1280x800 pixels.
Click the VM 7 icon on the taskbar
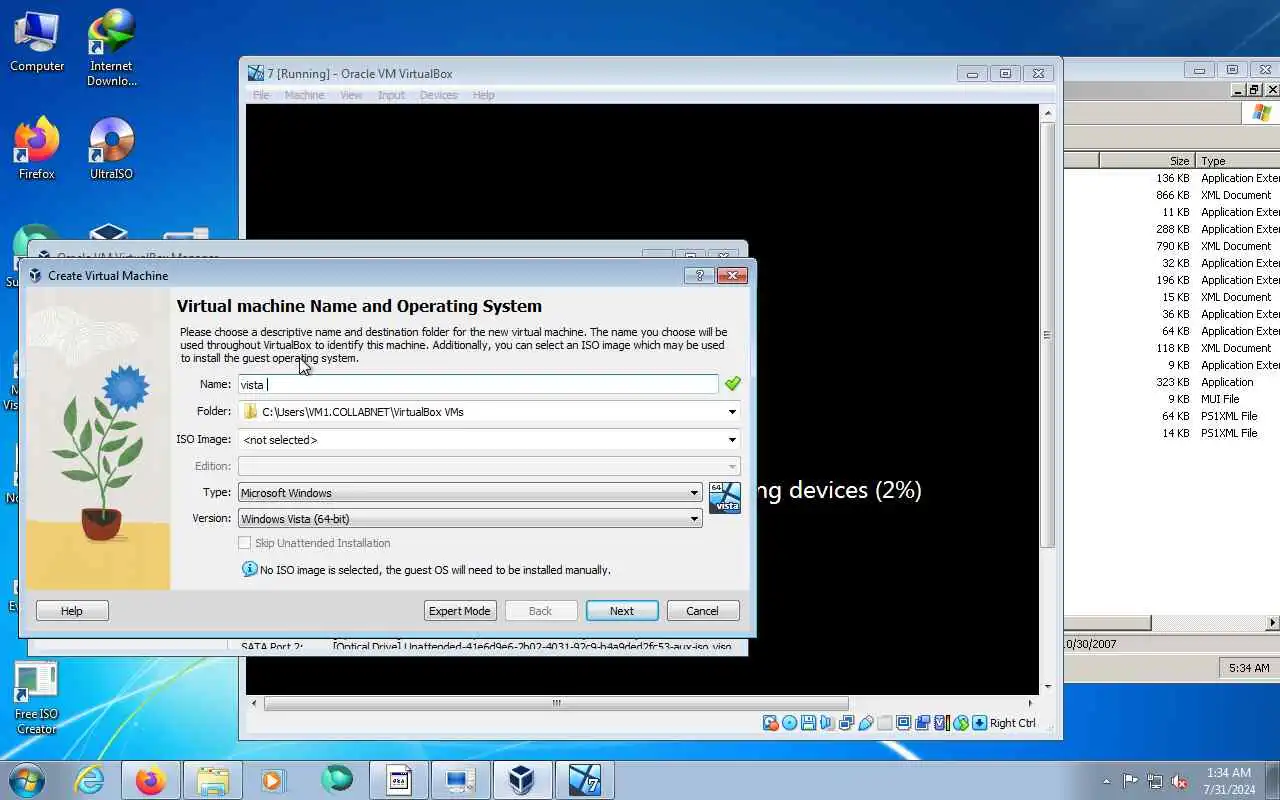click(x=584, y=780)
